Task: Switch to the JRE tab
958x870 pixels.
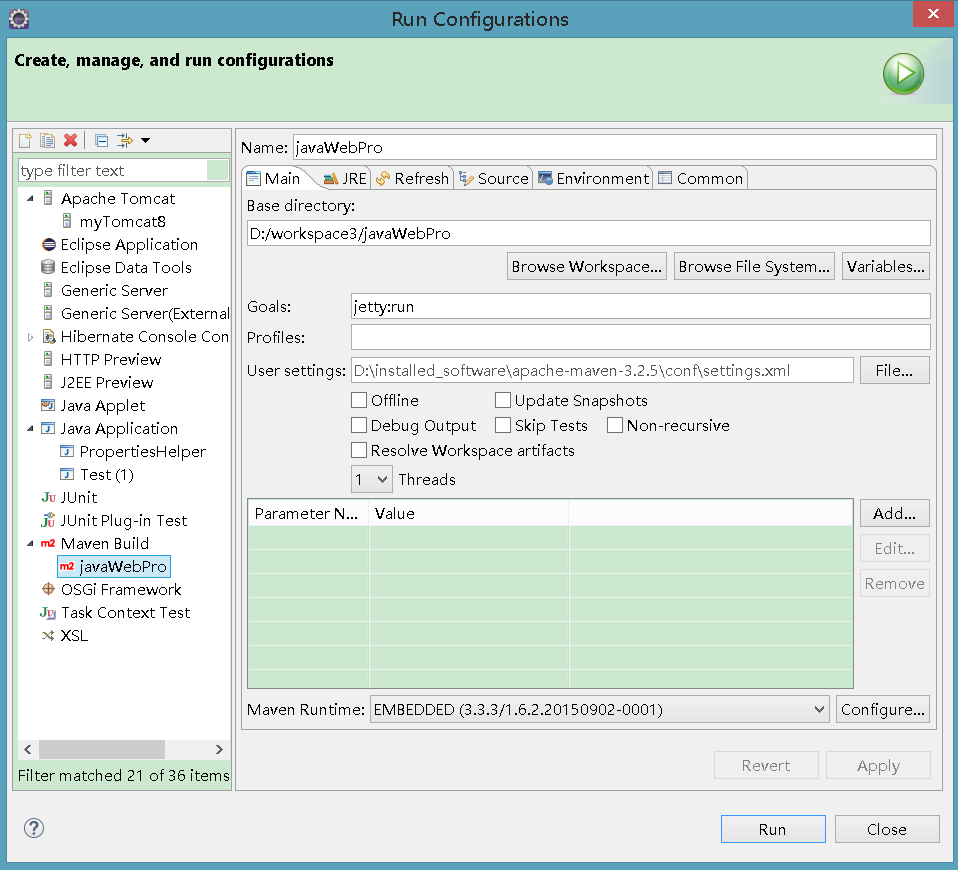Action: (x=345, y=178)
